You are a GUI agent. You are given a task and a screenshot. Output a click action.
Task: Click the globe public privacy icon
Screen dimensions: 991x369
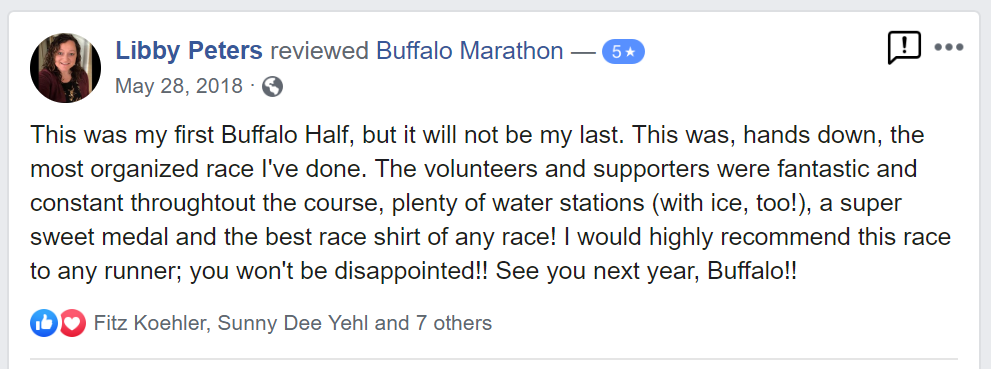272,87
